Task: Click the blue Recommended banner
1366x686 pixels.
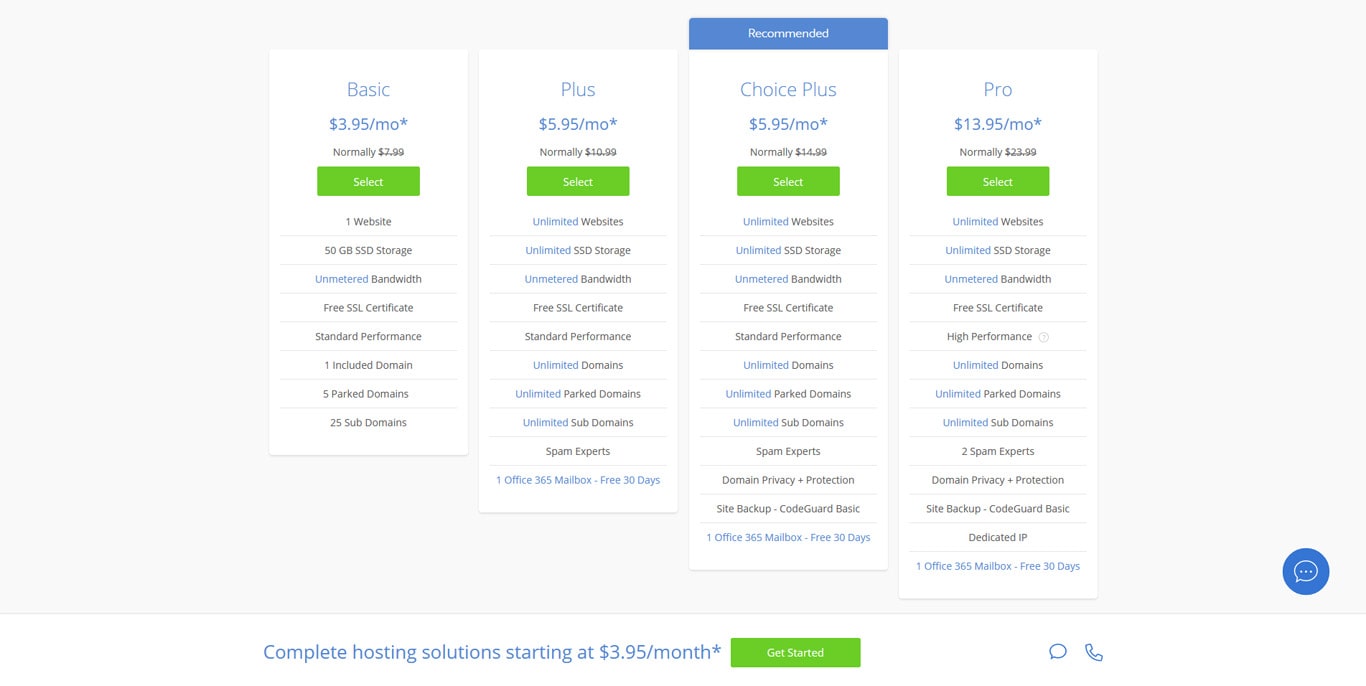Action: click(x=788, y=33)
